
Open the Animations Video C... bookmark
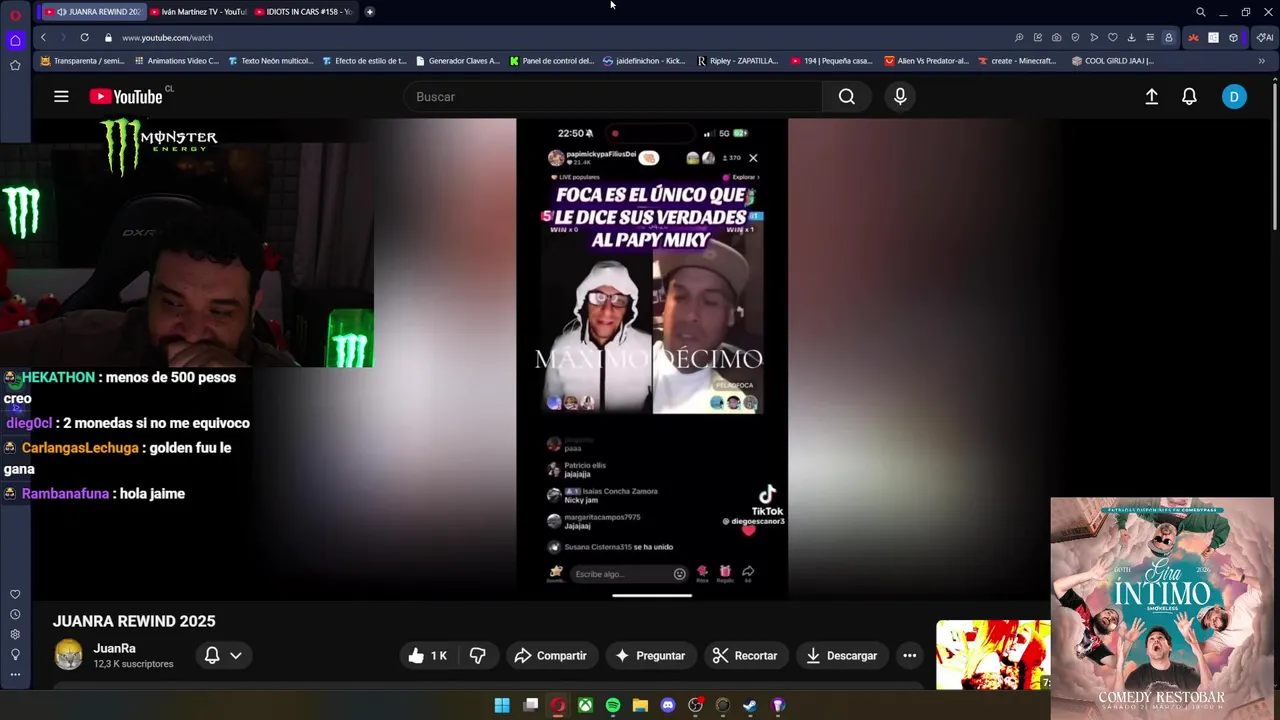click(x=177, y=60)
